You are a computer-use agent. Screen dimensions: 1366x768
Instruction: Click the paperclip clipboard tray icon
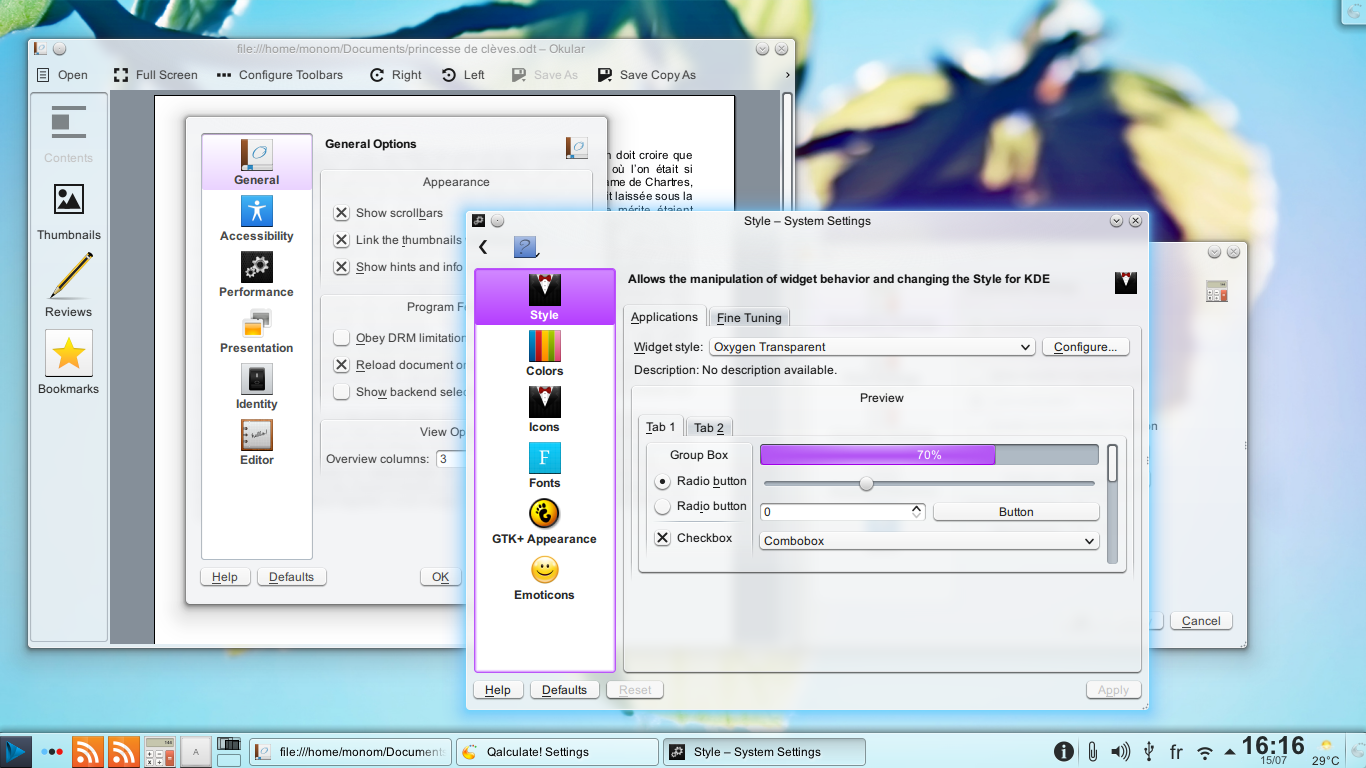pos(1093,751)
